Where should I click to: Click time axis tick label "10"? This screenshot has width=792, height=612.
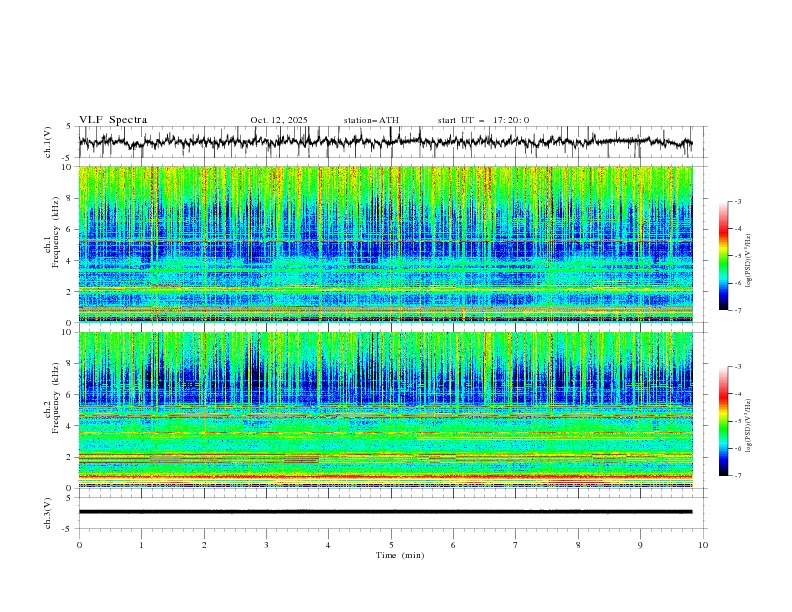703,545
